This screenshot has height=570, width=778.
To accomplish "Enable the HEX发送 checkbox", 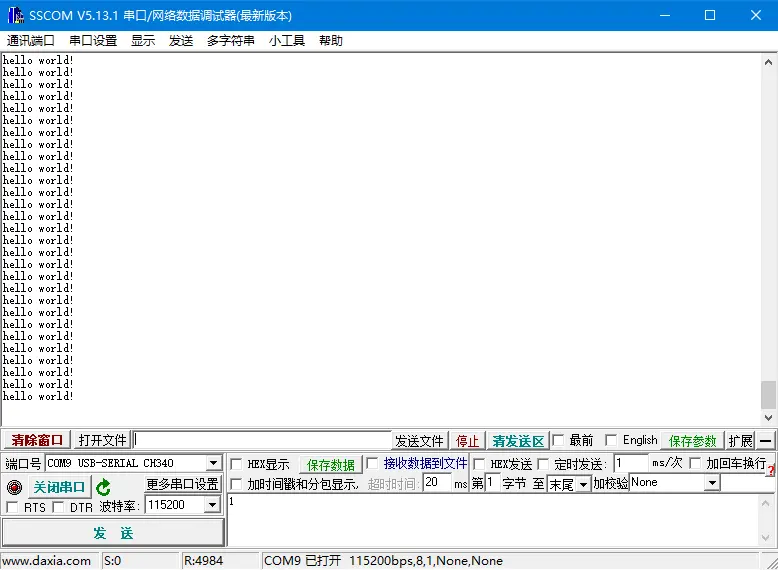I will 479,464.
